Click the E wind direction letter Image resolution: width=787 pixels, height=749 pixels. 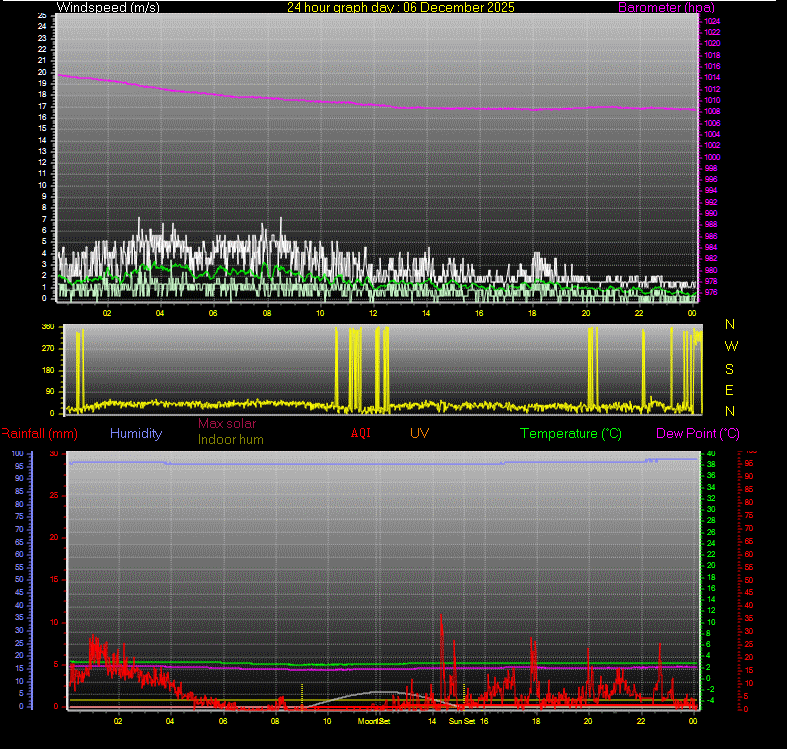pos(729,390)
